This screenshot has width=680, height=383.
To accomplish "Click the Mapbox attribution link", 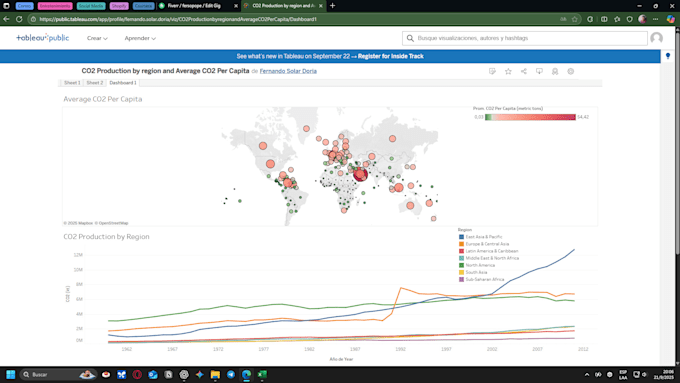I will (x=78, y=223).
